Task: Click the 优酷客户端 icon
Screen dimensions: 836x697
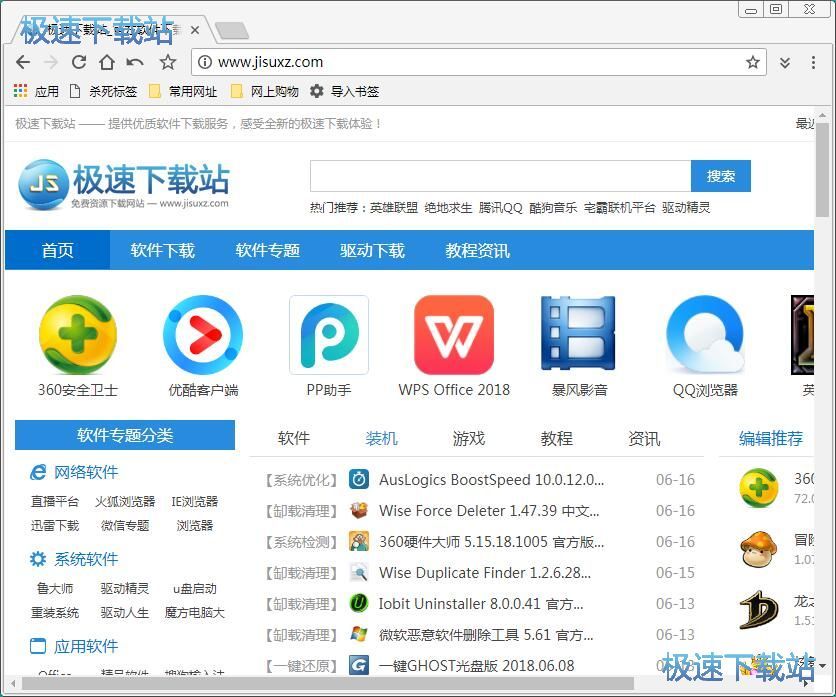Action: 203,334
